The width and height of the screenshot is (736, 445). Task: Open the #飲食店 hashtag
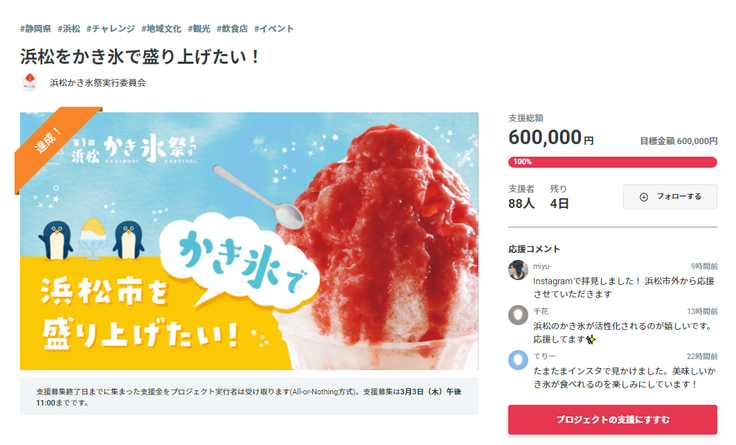click(232, 29)
